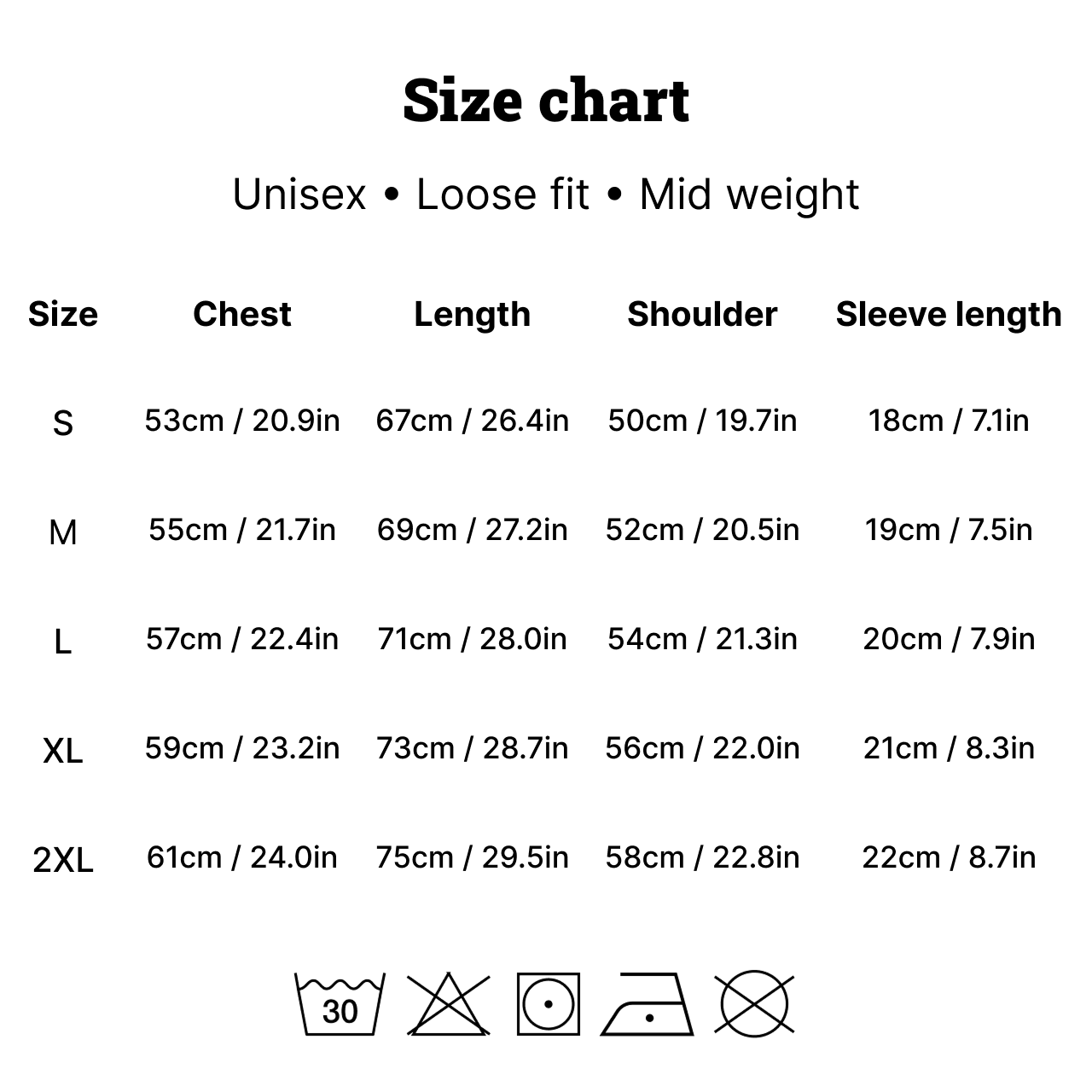Screen dimensions: 1092x1092
Task: Click the Size chart heading
Action: pos(546,100)
